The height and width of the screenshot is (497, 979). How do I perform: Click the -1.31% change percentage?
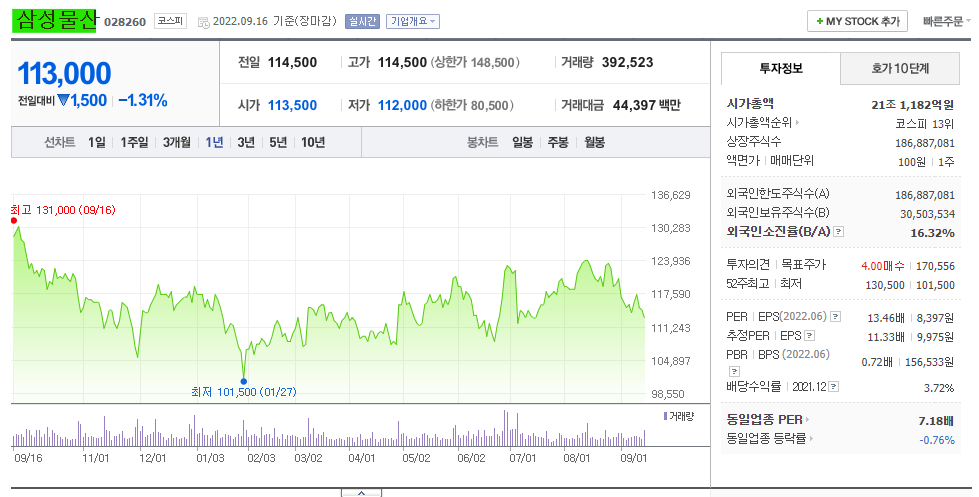[x=143, y=101]
